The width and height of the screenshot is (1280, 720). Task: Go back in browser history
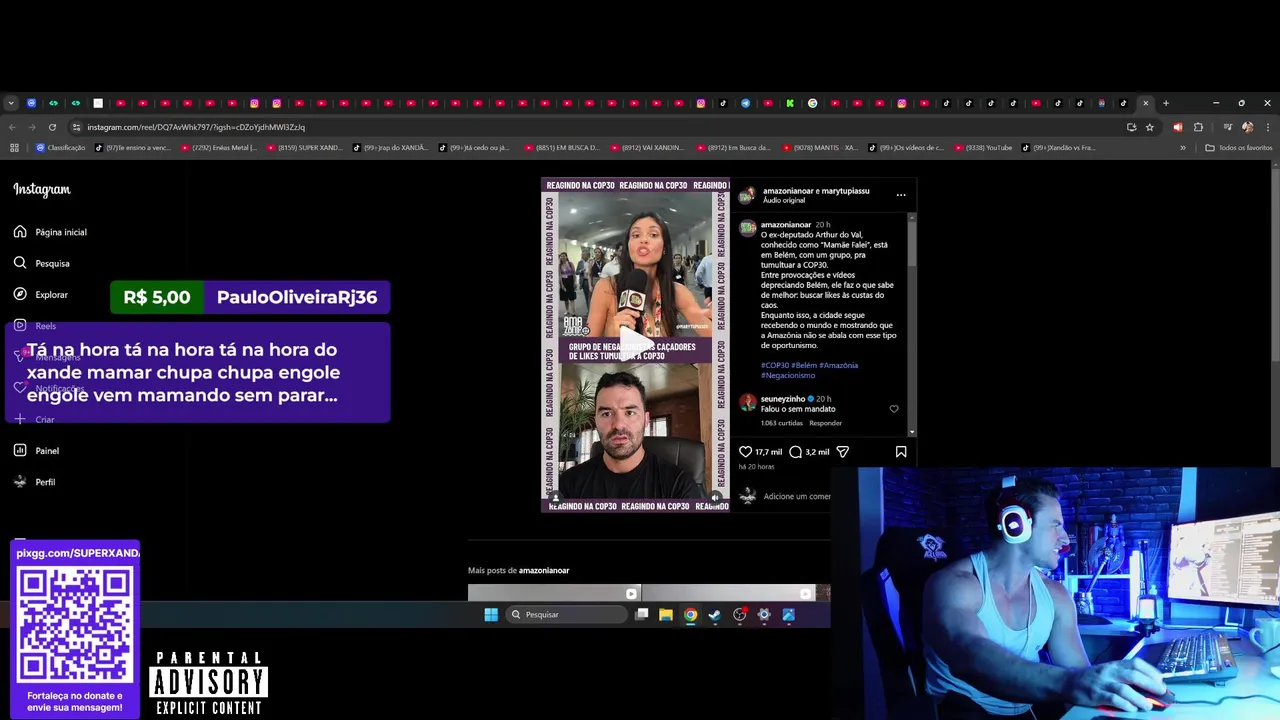coord(12,127)
